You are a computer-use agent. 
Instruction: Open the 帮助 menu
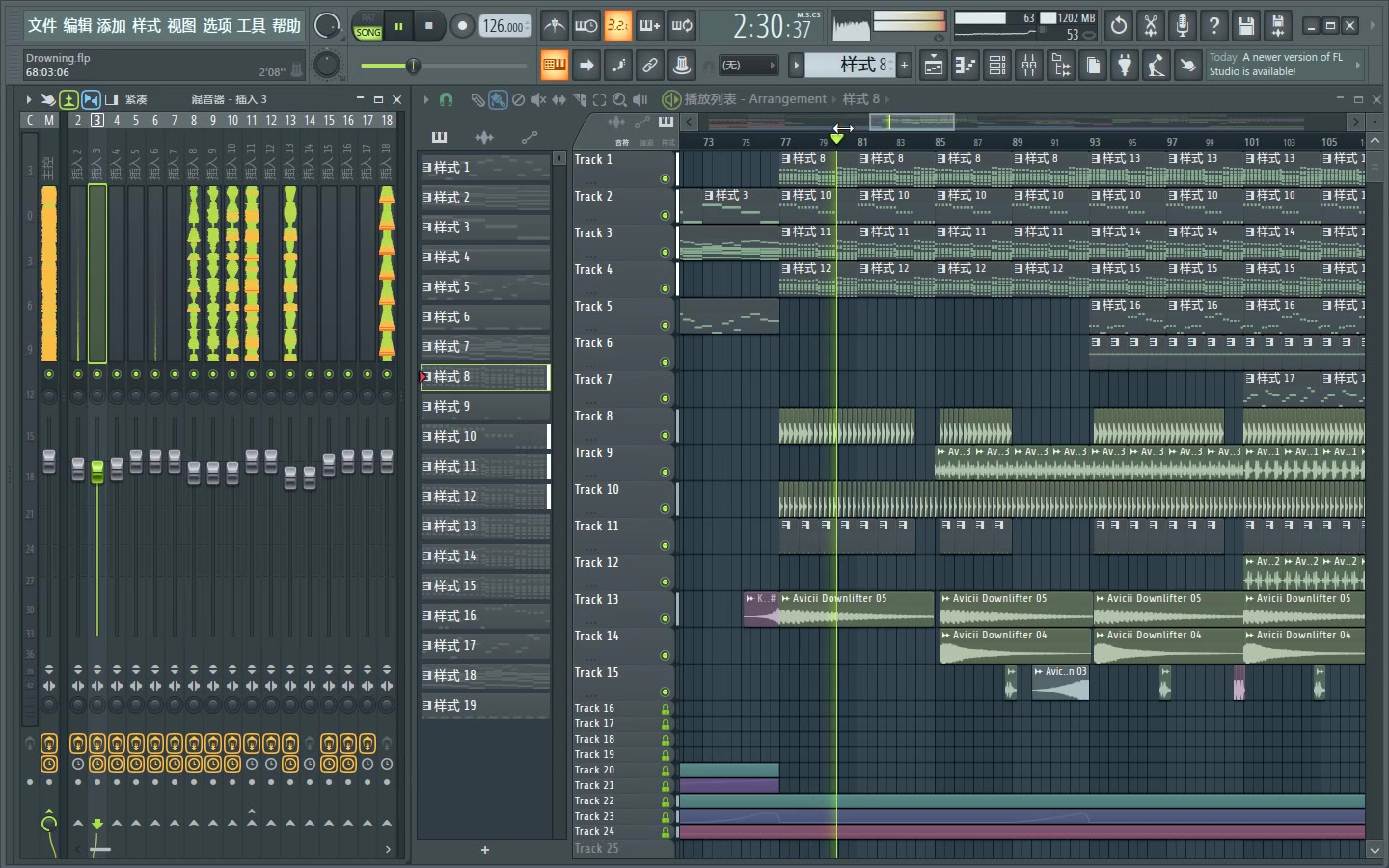[286, 26]
